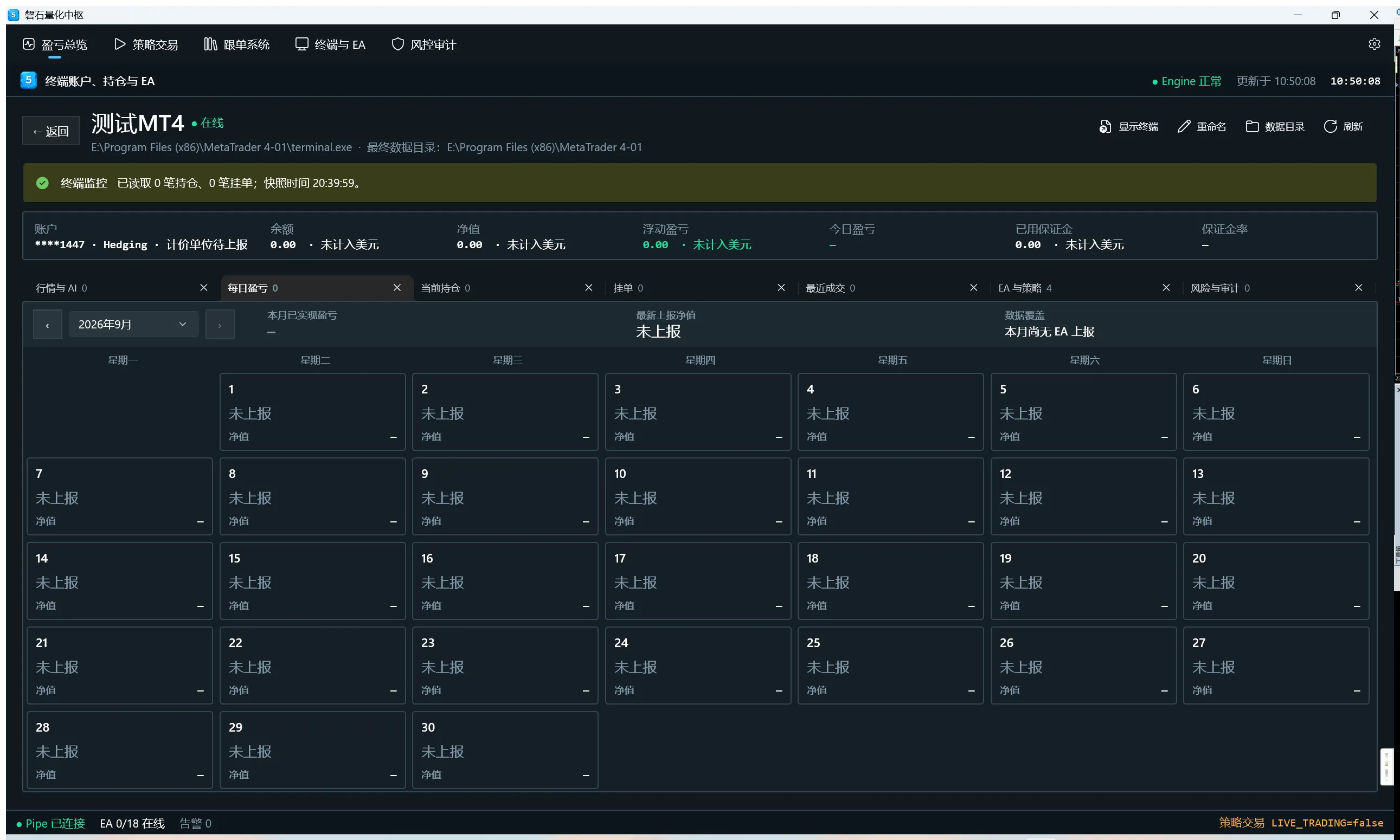
Task: Go to the previous month arrow
Action: pyautogui.click(x=48, y=325)
